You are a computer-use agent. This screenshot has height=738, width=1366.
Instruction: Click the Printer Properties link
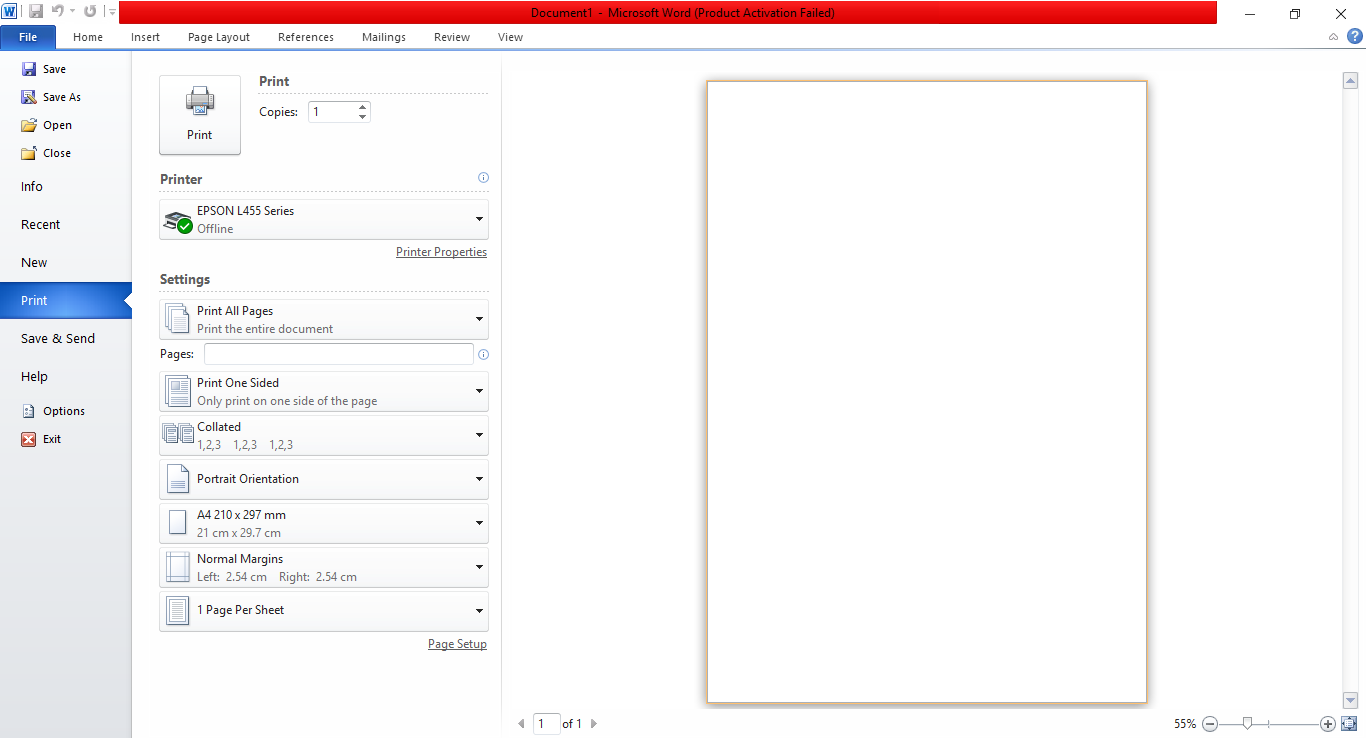[441, 252]
